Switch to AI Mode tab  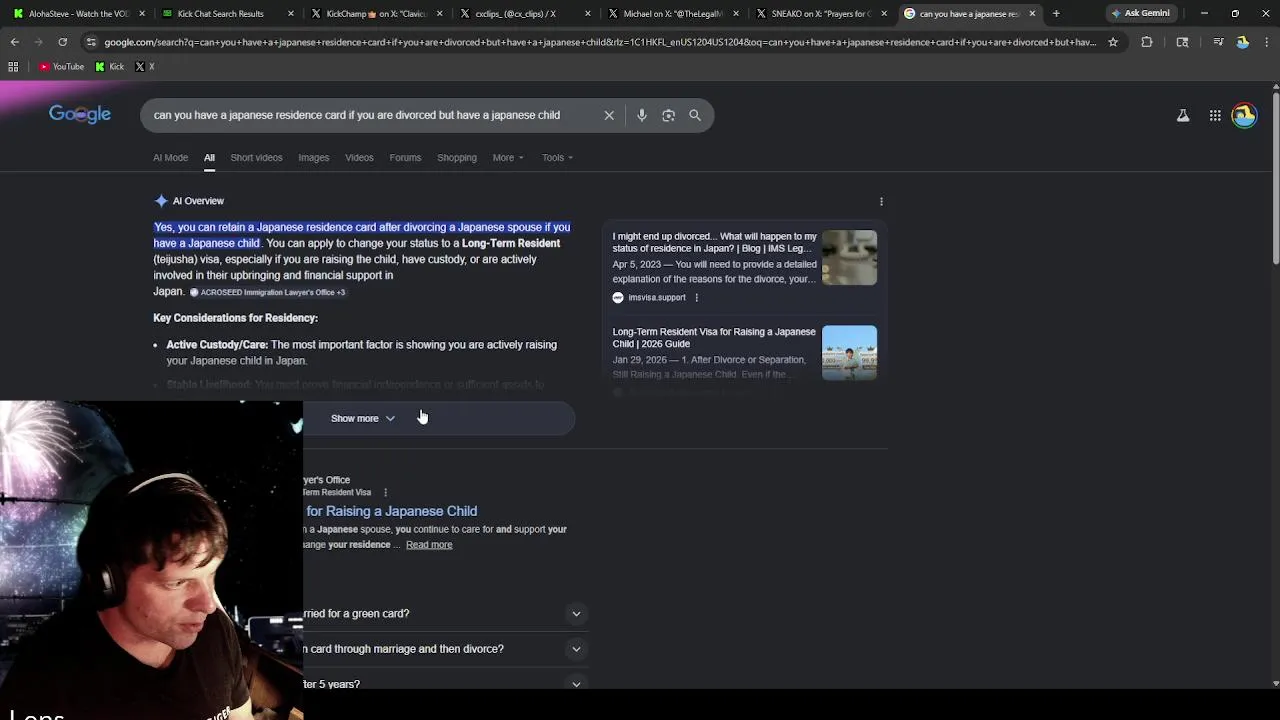[170, 157]
